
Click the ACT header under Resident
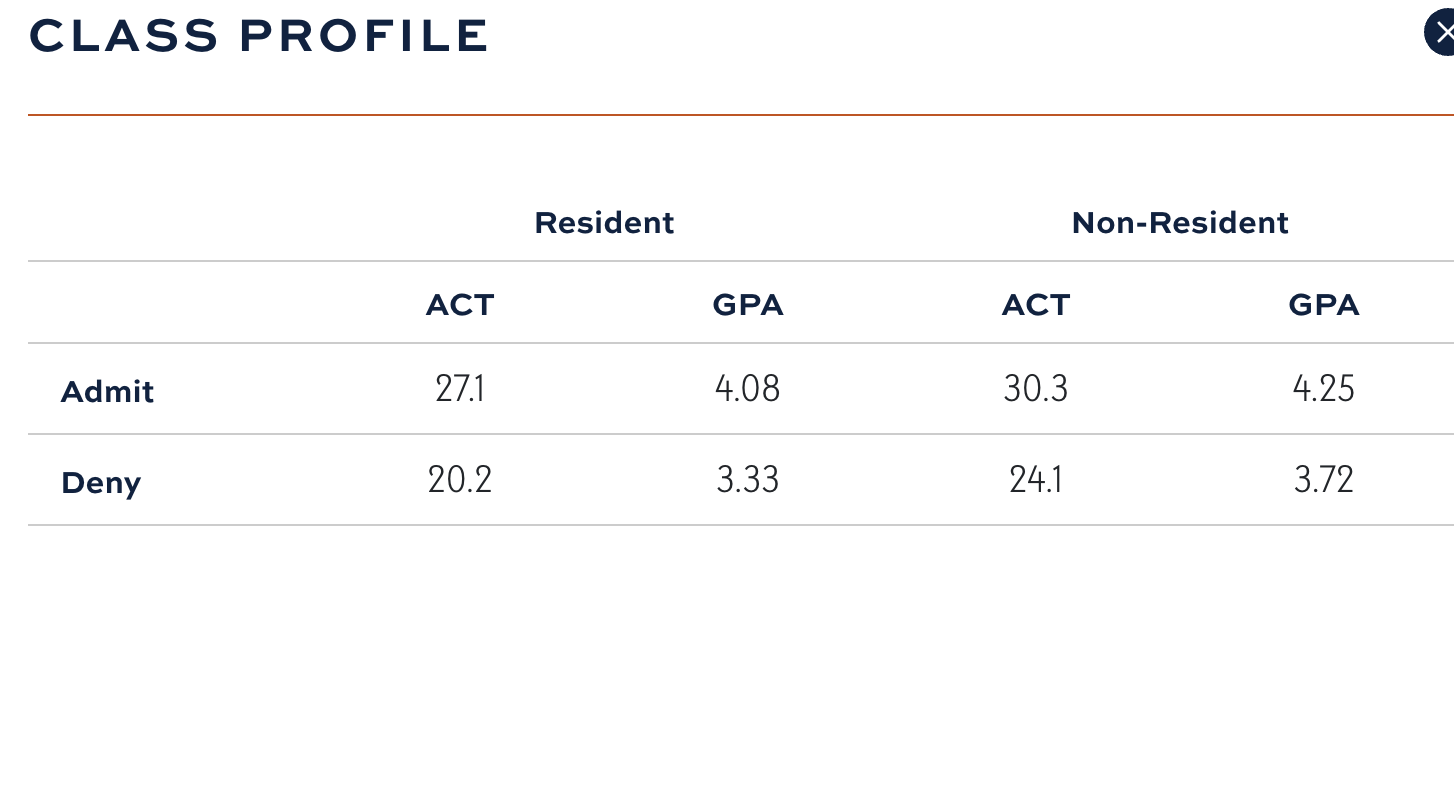460,305
